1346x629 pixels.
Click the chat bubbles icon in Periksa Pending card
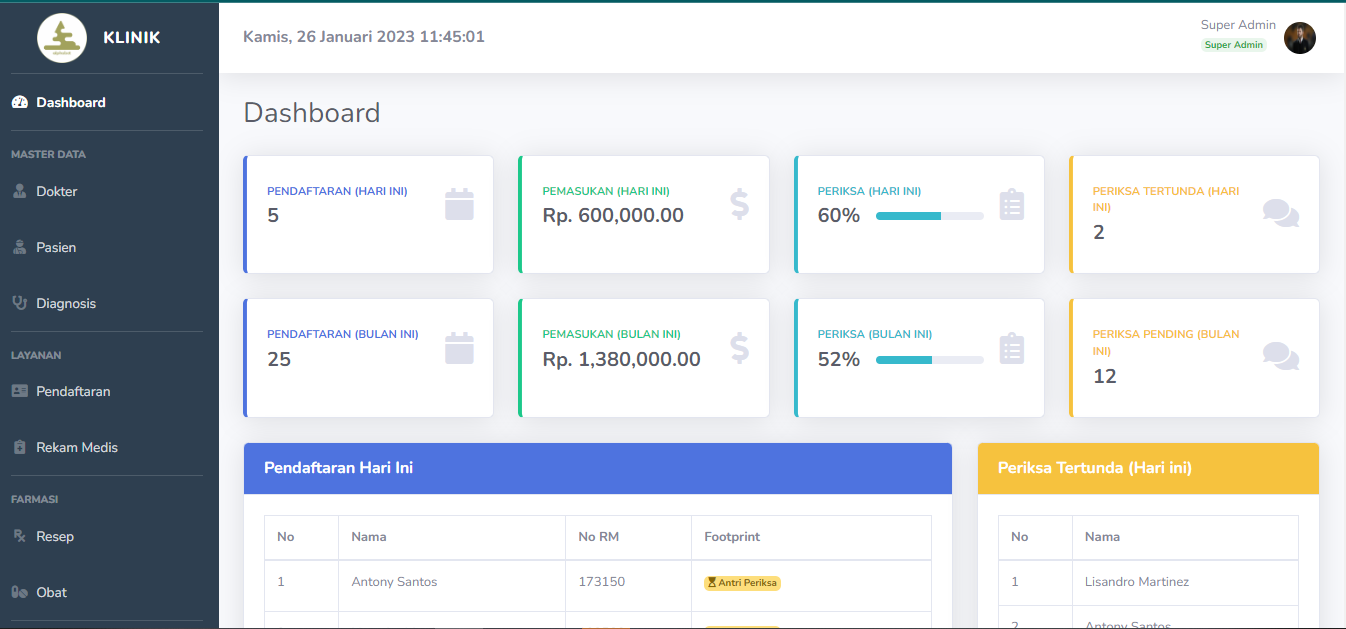pyautogui.click(x=1280, y=356)
